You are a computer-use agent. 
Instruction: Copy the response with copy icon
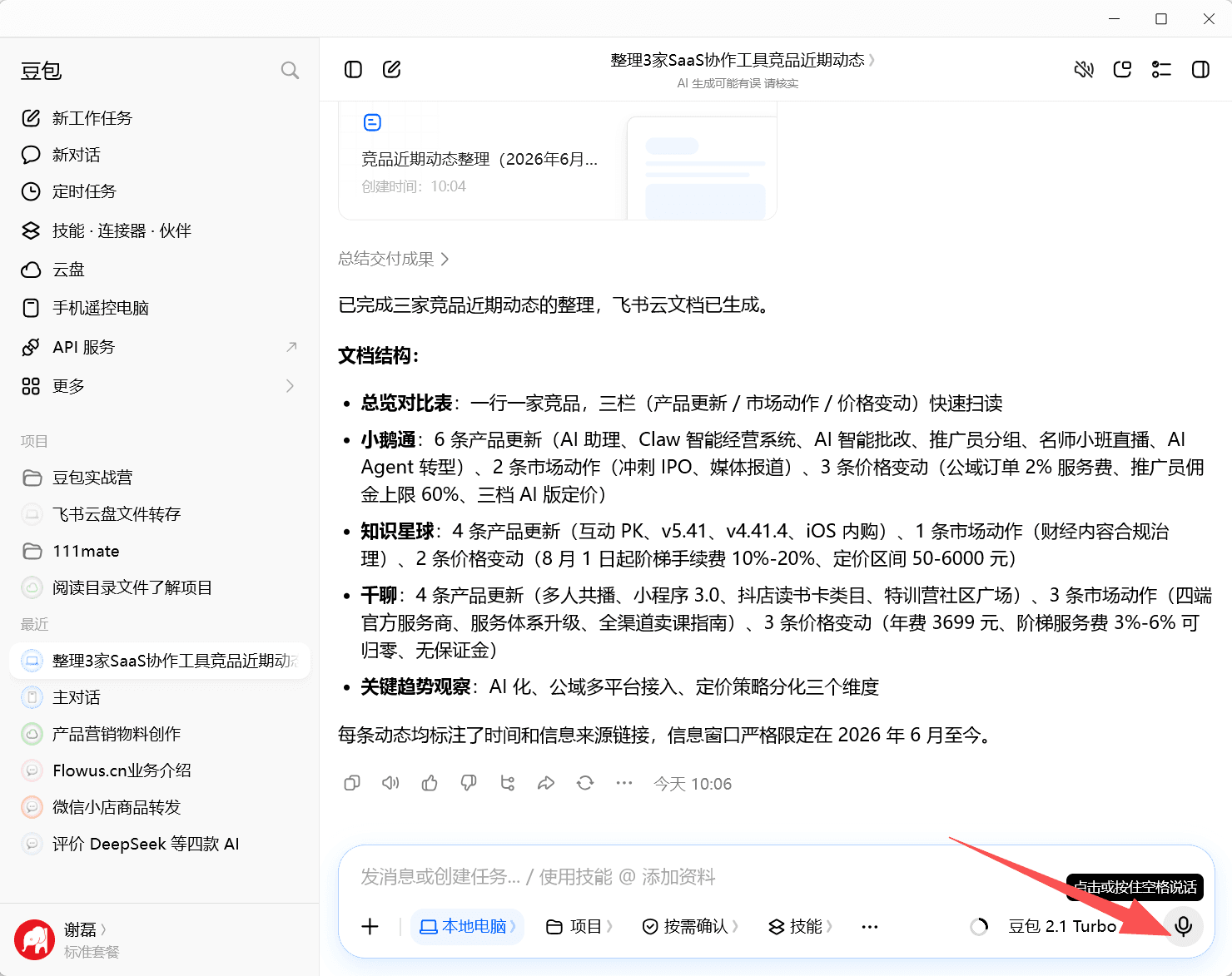coord(352,783)
